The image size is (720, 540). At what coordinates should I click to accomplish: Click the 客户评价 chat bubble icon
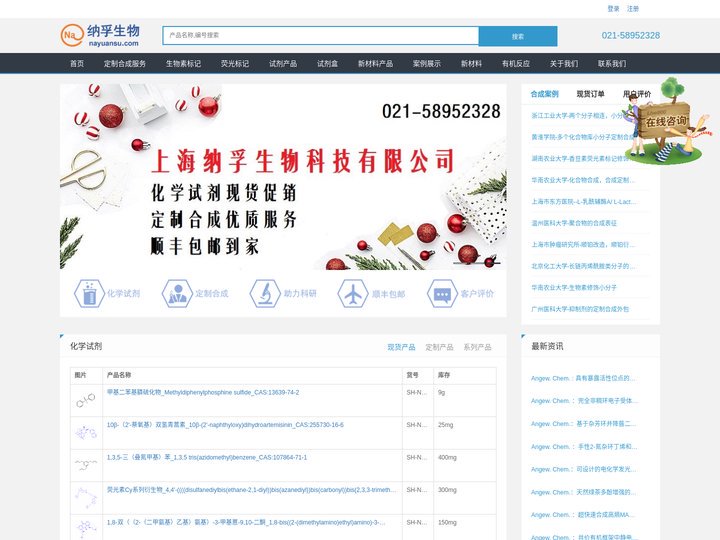(x=442, y=293)
